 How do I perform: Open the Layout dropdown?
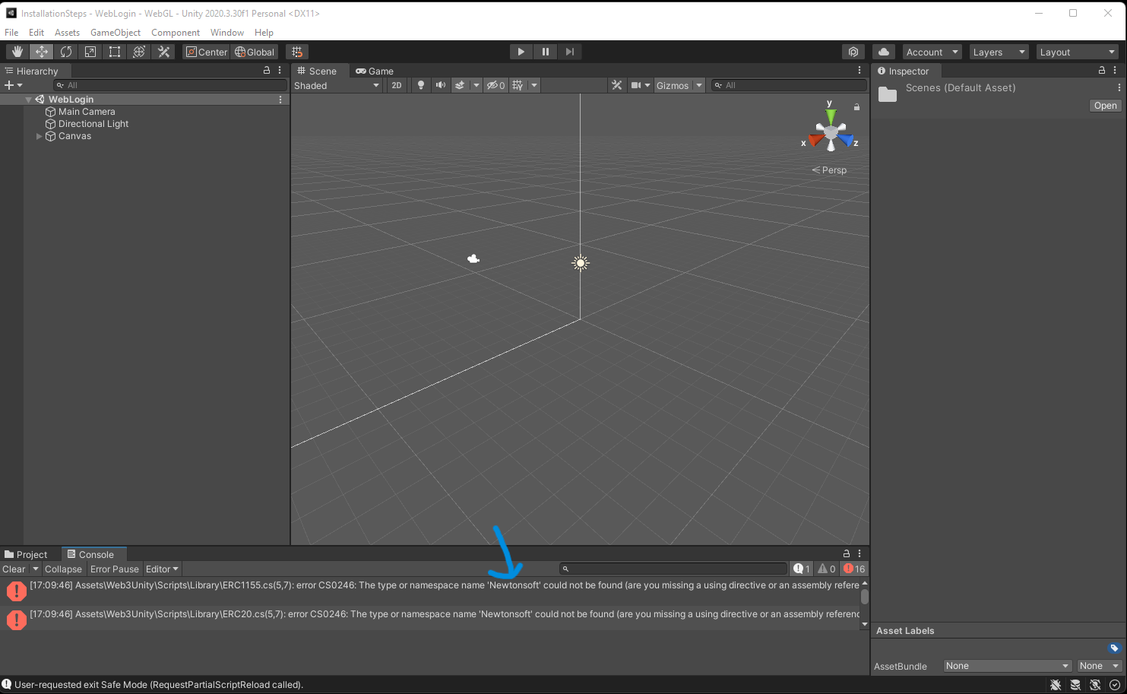pyautogui.click(x=1077, y=52)
